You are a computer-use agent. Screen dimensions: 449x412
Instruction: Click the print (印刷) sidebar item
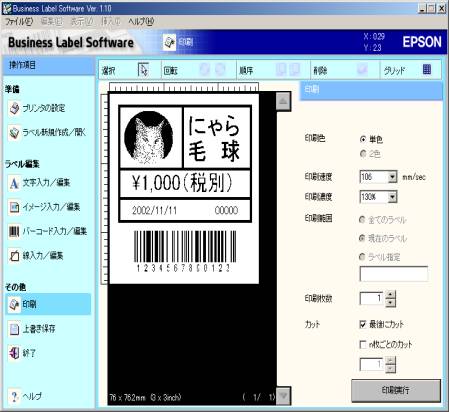(x=48, y=304)
